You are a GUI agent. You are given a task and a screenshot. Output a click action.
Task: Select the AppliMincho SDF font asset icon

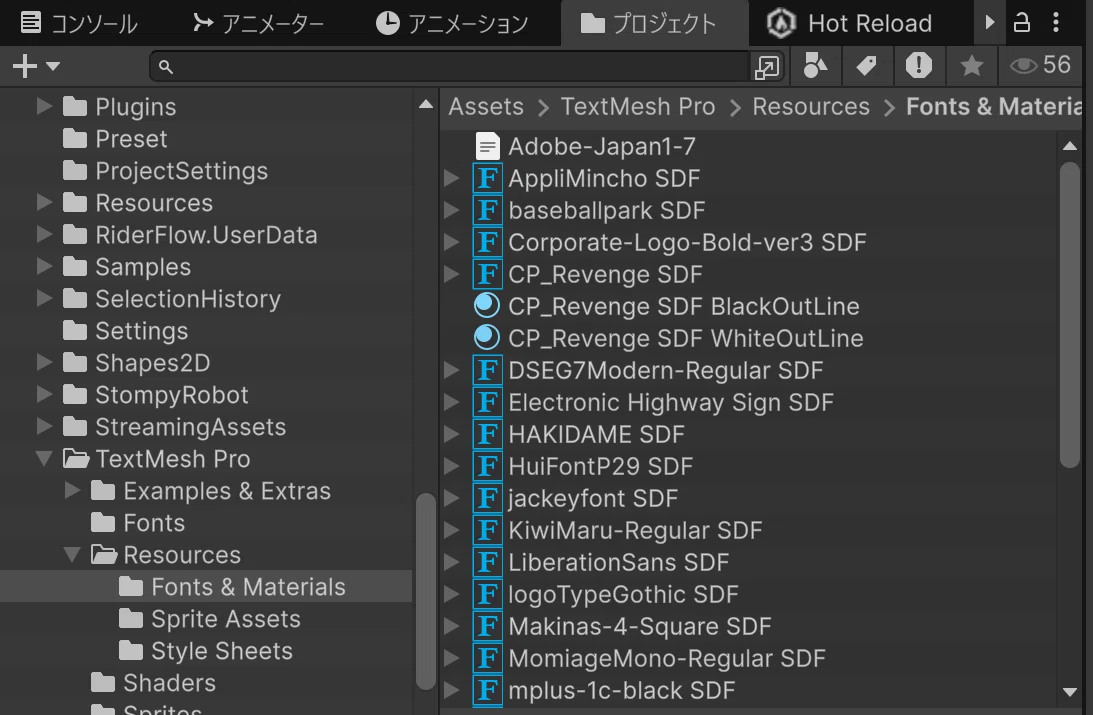tap(487, 178)
